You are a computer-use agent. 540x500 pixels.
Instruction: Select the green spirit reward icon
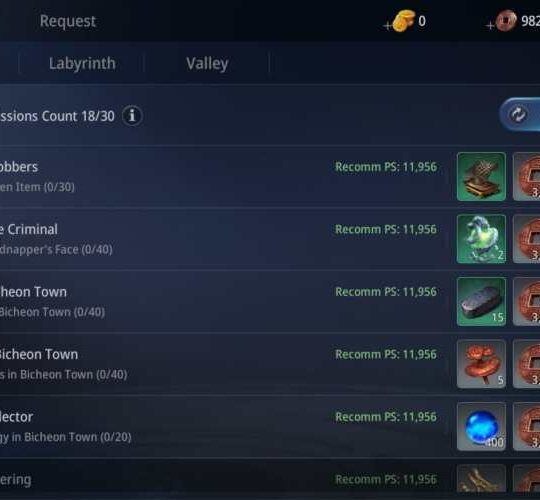click(481, 239)
